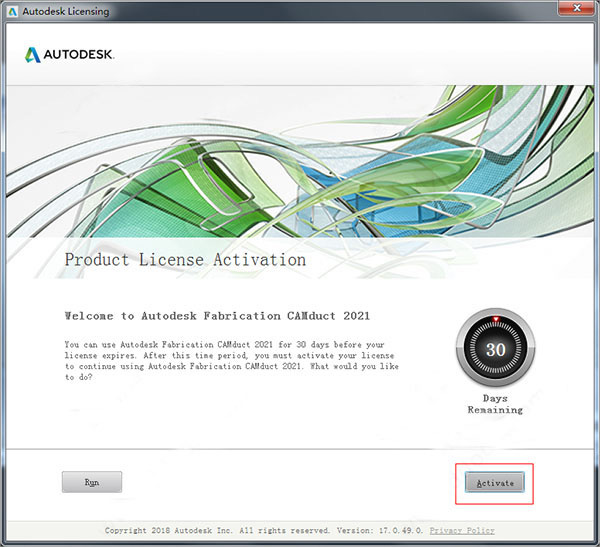Click the Welcome to Autodesk Fabrication CAMduct heading
Image resolution: width=600 pixels, height=547 pixels.
pyautogui.click(x=217, y=316)
